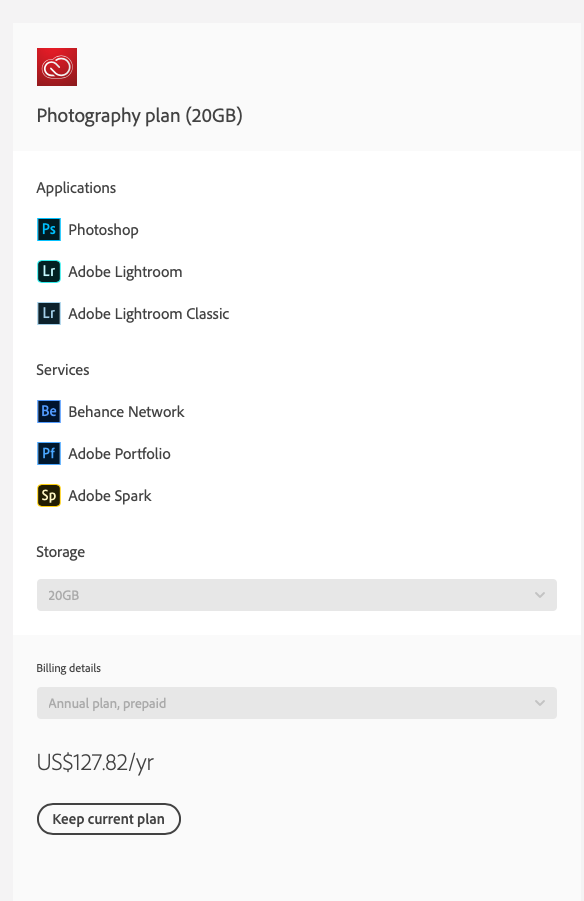Select the Adobe Lightroom text label

[125, 272]
